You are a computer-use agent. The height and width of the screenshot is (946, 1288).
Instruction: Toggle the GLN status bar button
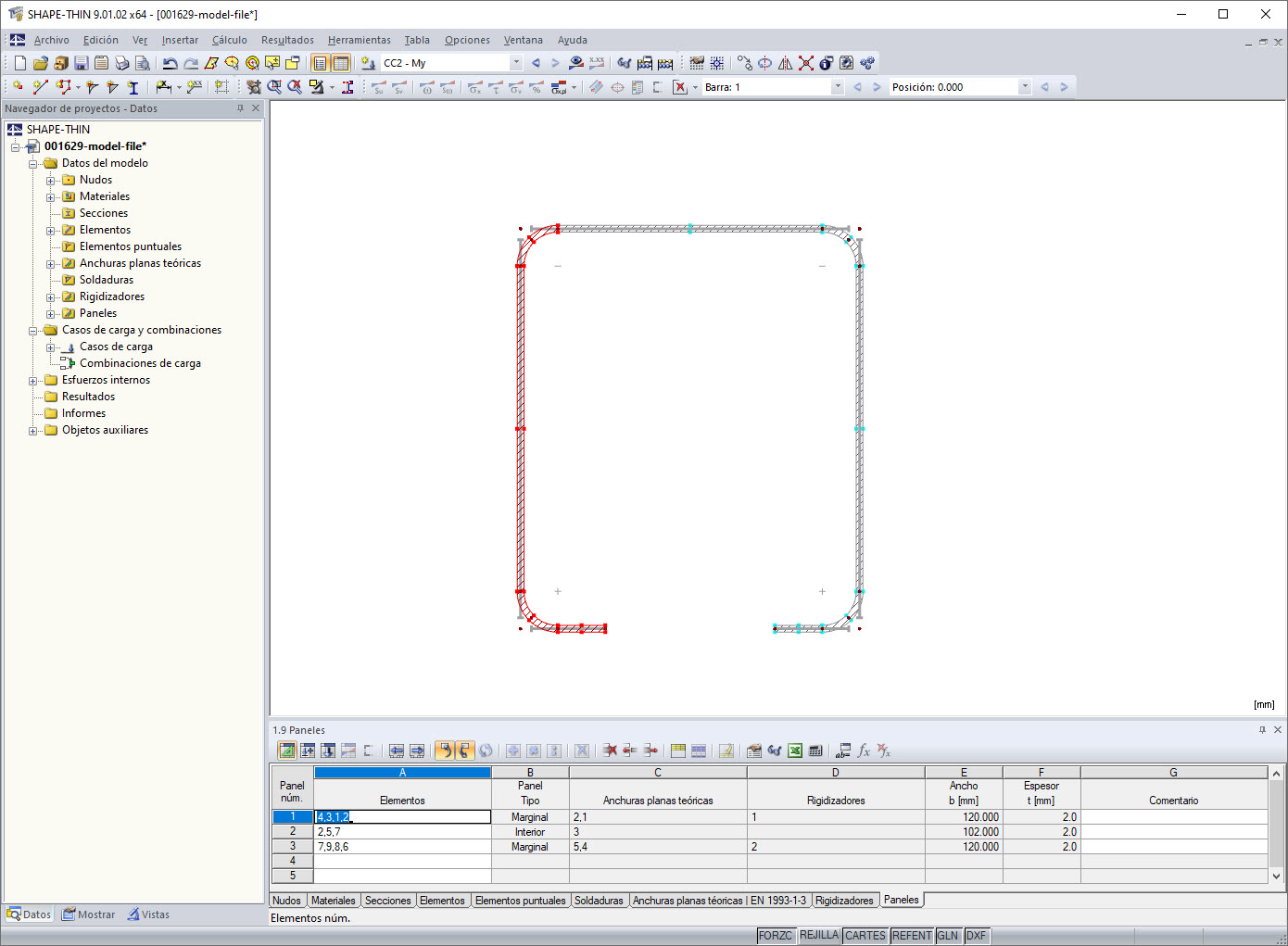[948, 936]
